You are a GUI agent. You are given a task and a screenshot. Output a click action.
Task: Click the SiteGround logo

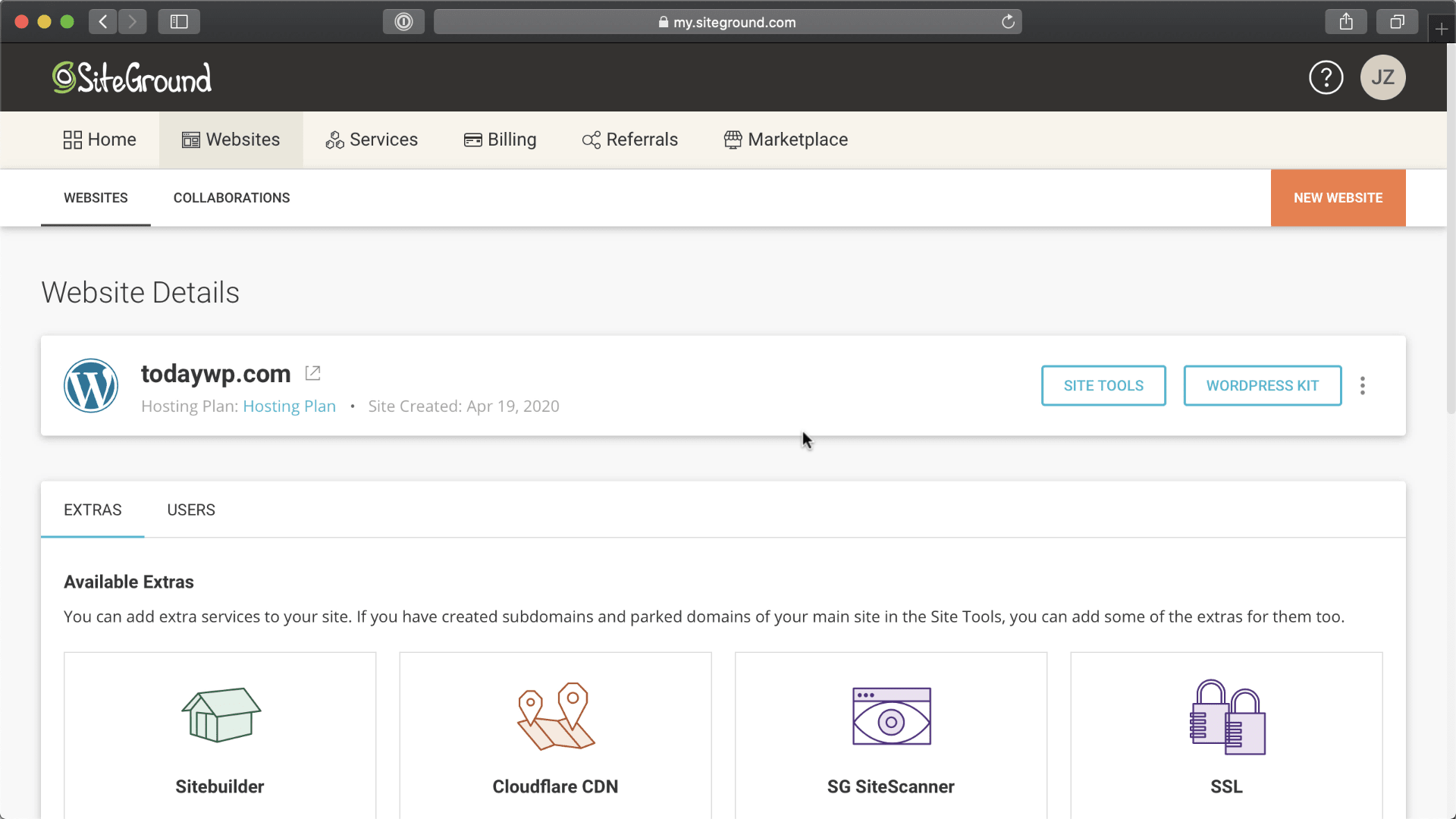click(132, 77)
